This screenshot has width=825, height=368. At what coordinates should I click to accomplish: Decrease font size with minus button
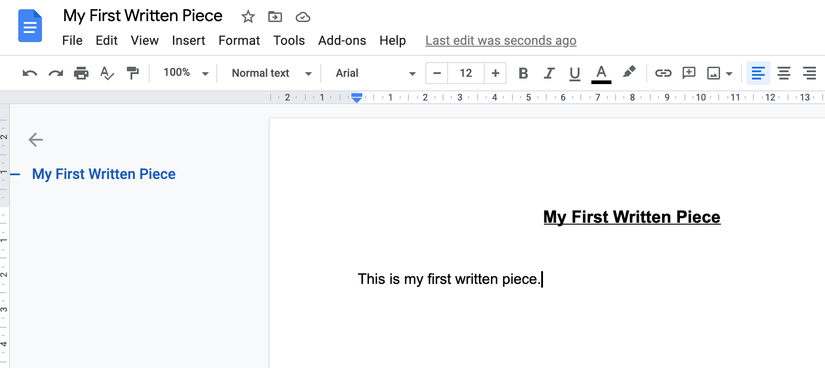437,73
